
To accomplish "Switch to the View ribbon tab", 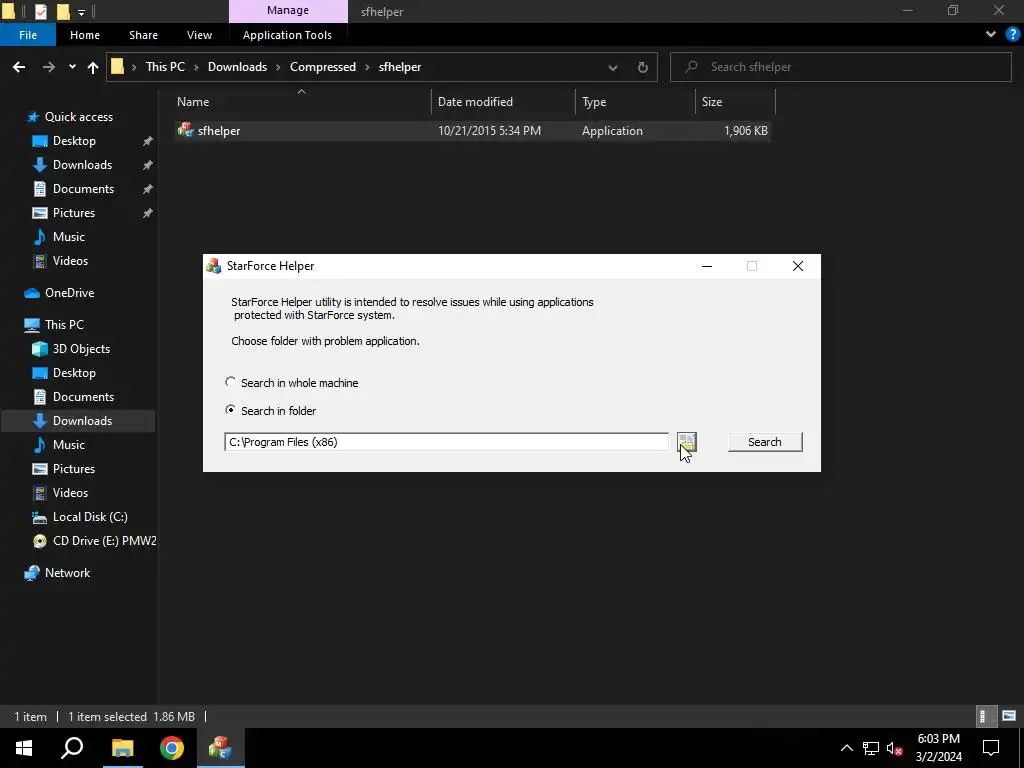I will 199,35.
